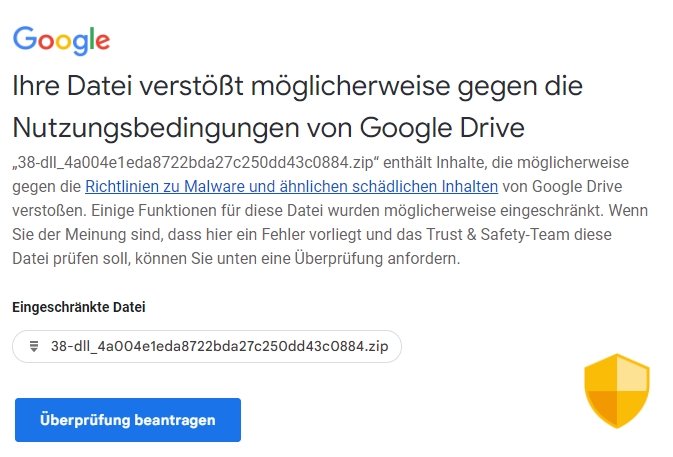Click the blue capital G in the logo

tap(23, 38)
